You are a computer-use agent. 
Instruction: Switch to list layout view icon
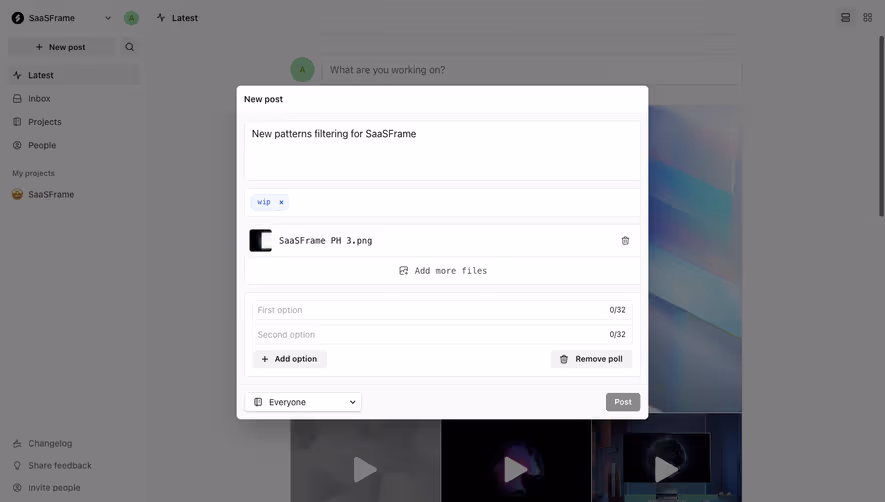tap(845, 18)
